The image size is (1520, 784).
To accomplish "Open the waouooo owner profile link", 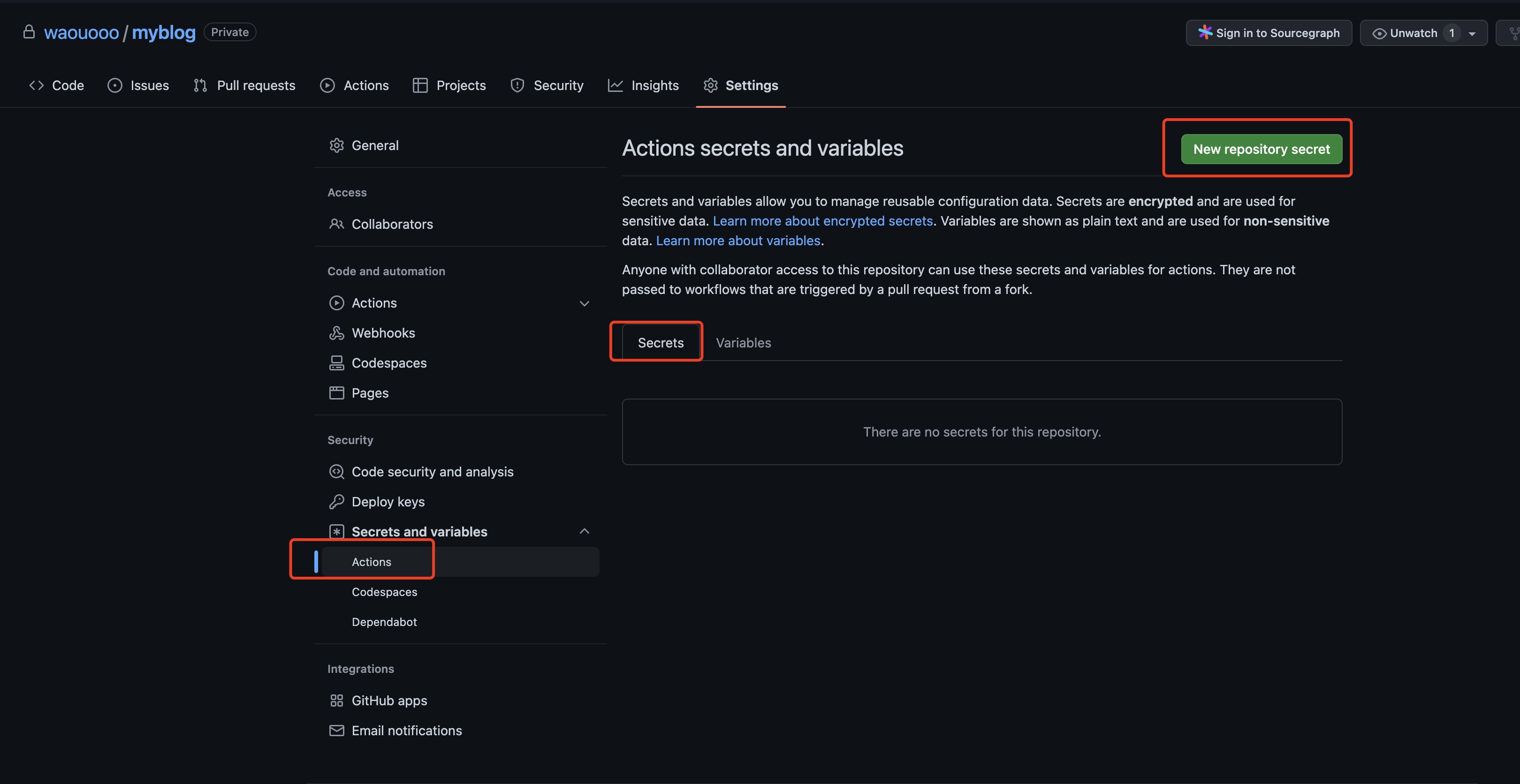I will (82, 32).
